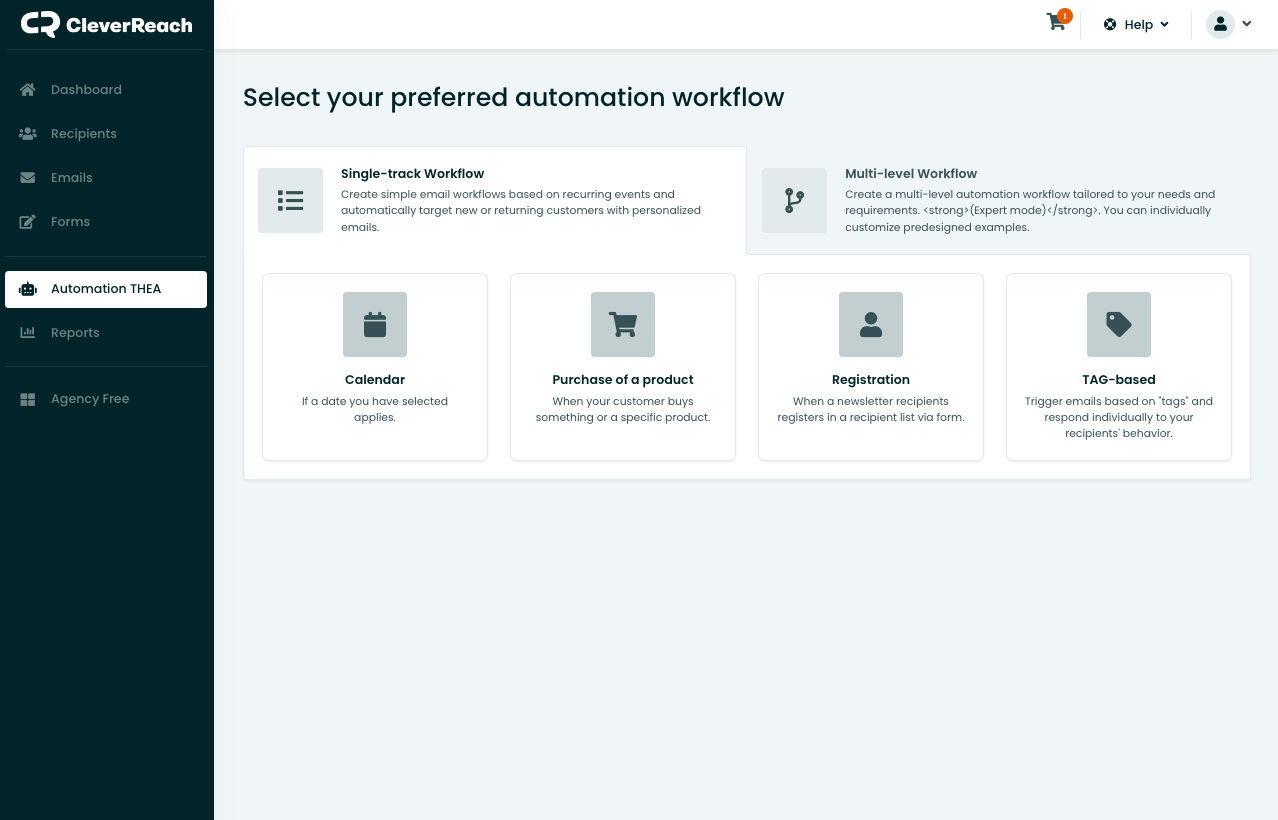
Task: Open the Help dropdown menu
Action: coord(1135,24)
